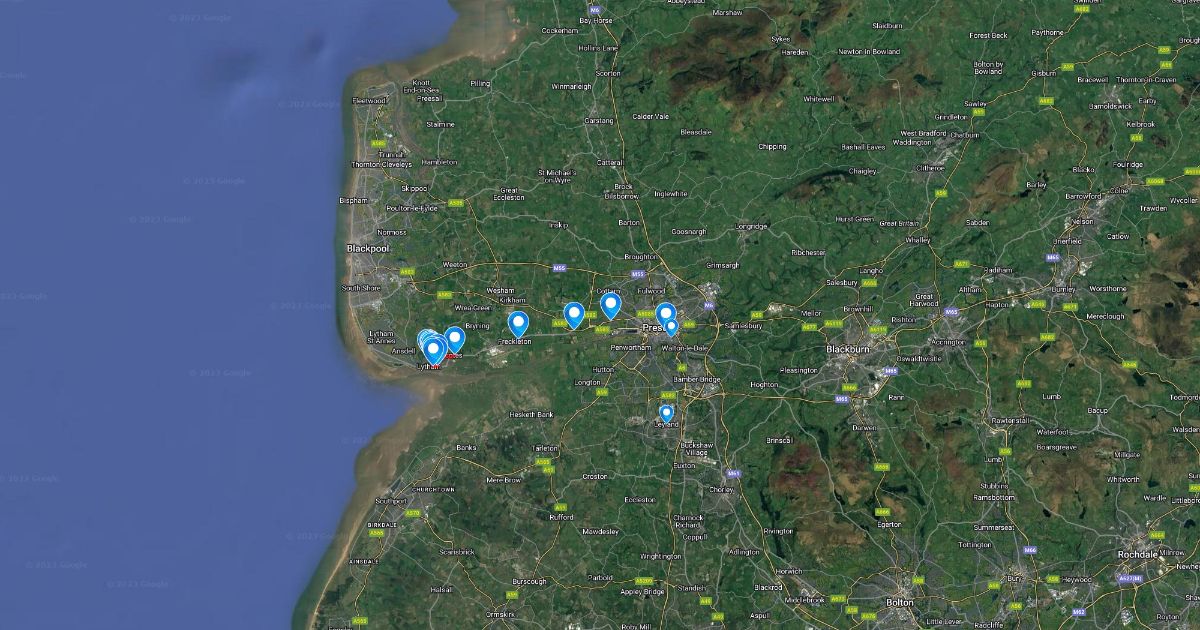1200x630 pixels.
Task: Select the Garstang place label
Action: point(599,120)
